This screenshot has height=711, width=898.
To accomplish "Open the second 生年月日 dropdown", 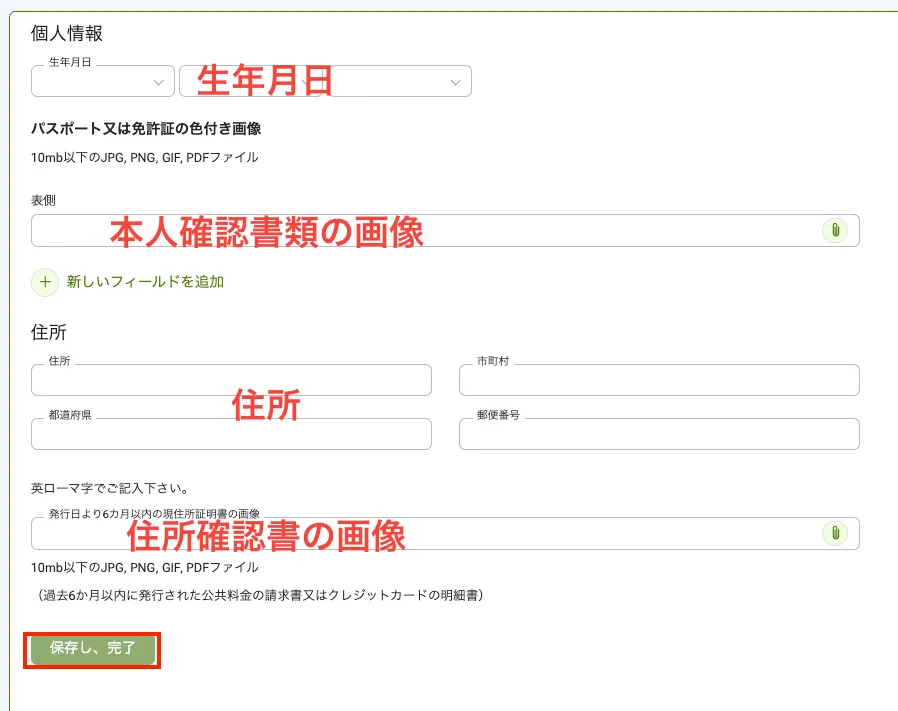I will [x=324, y=81].
